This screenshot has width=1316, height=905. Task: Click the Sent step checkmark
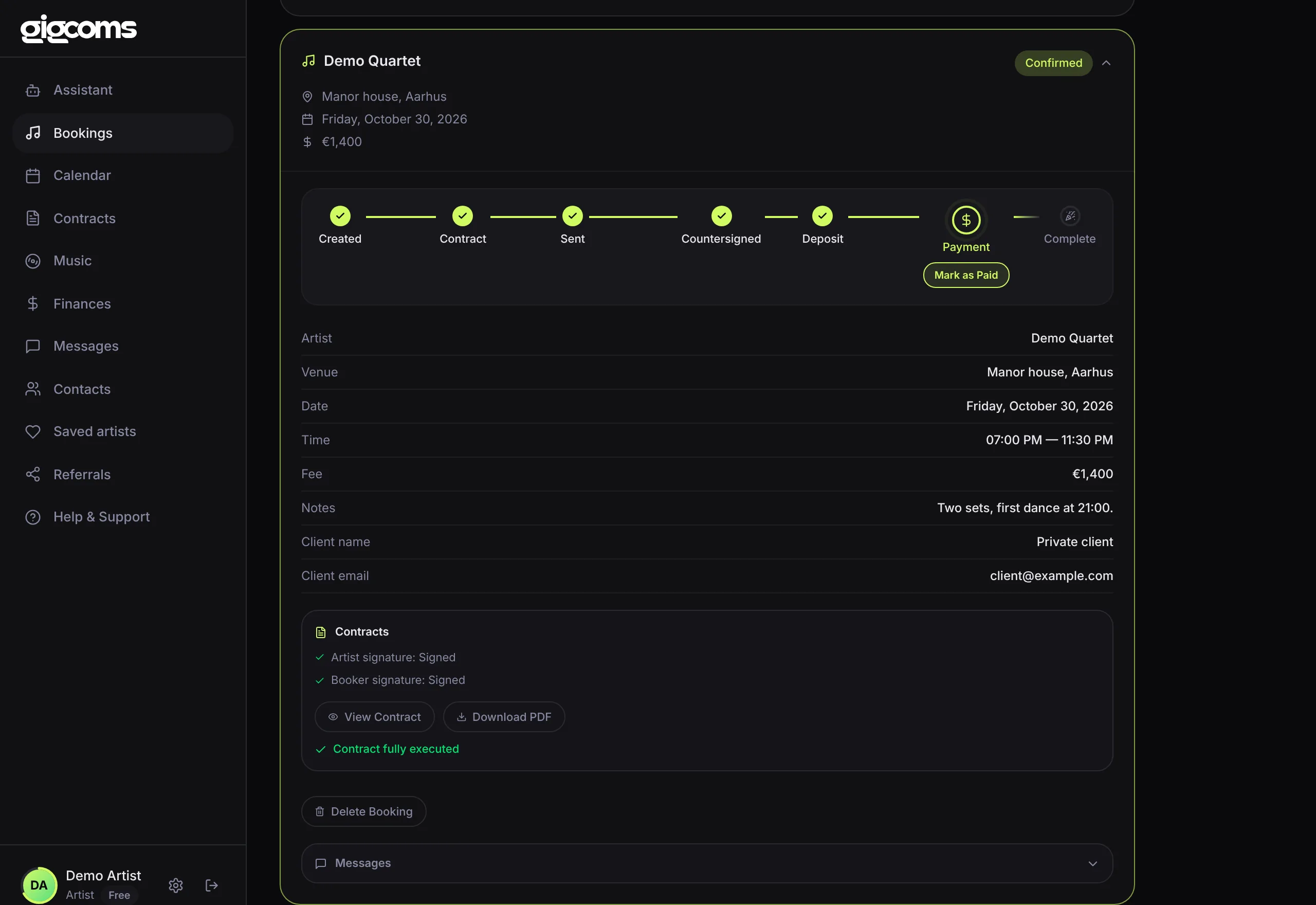pos(573,216)
